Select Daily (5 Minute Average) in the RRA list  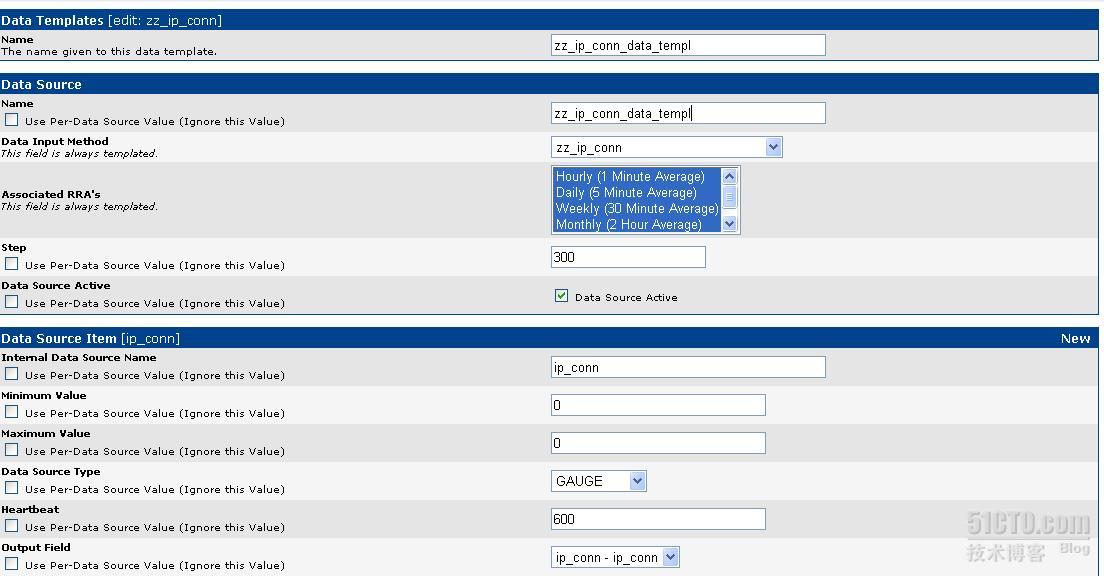636,192
